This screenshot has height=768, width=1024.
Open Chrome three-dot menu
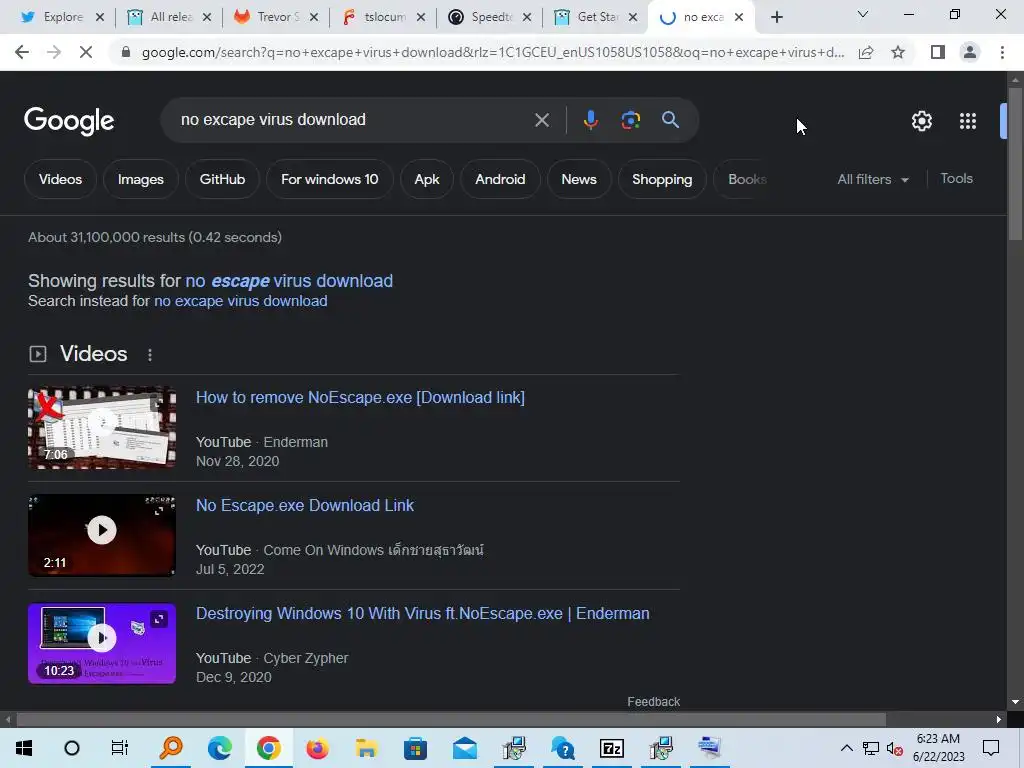pos(1002,52)
